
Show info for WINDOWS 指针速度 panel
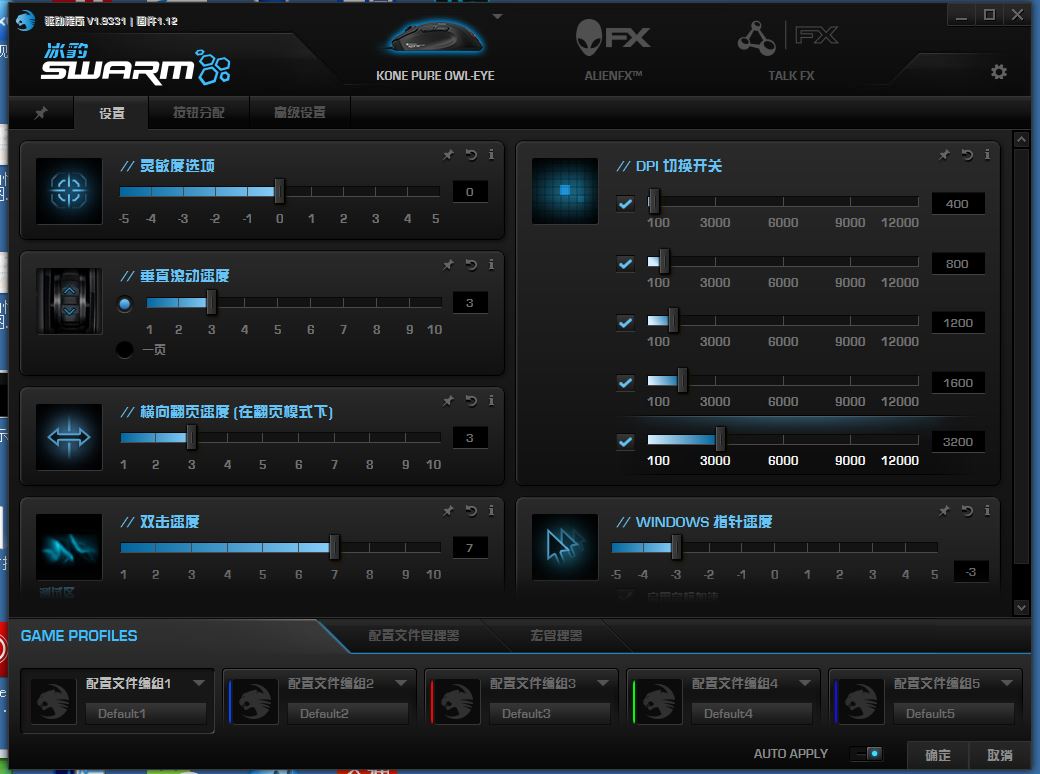coord(987,511)
